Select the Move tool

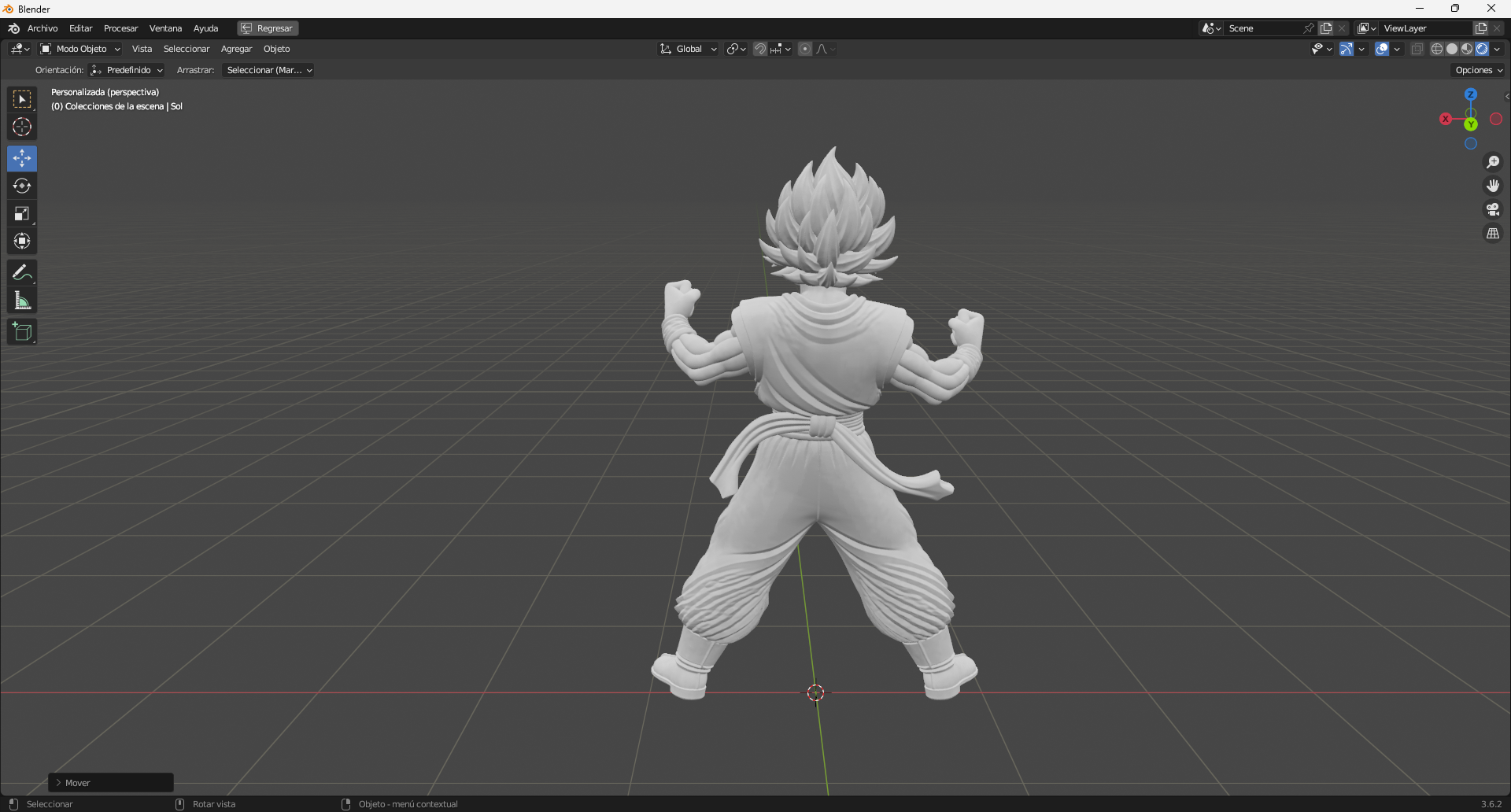point(21,158)
